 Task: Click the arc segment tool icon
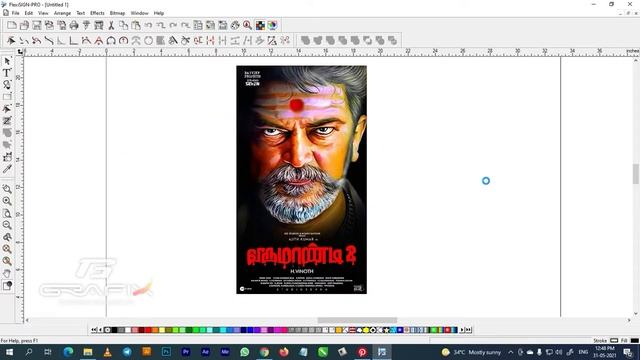[x=111, y=40]
